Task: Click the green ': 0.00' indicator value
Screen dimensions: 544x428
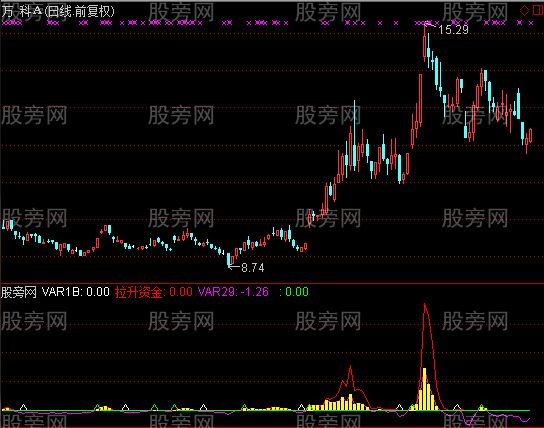Action: (x=294, y=292)
